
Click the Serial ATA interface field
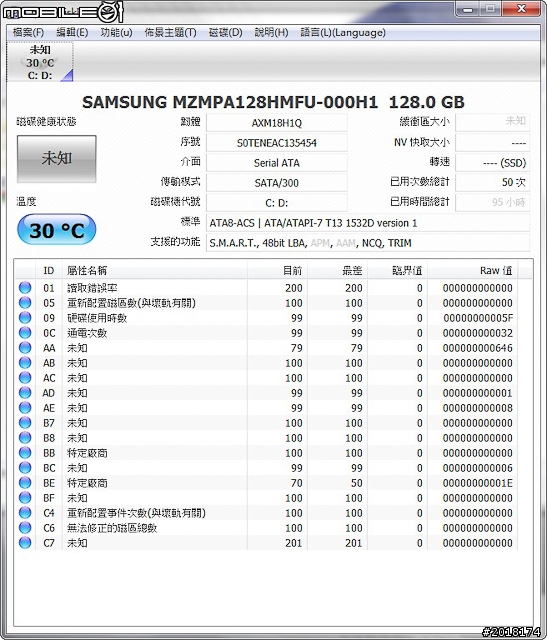point(277,163)
